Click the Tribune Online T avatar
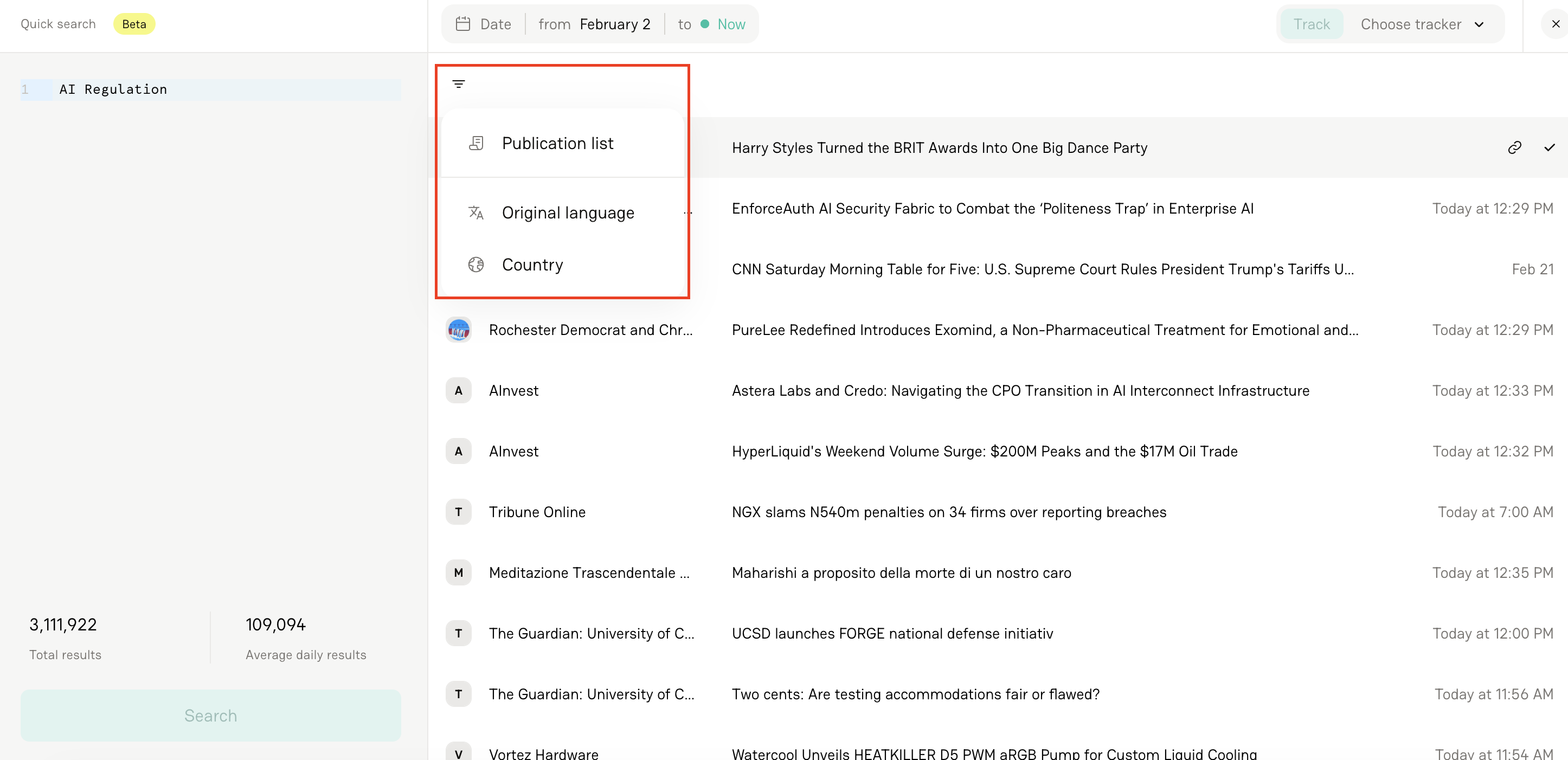 (x=458, y=512)
